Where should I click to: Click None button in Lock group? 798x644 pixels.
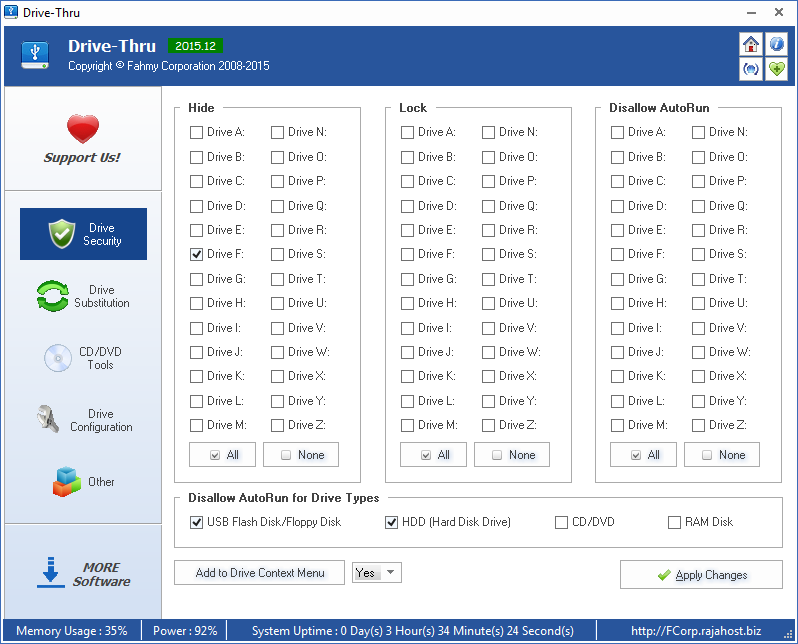tap(512, 455)
